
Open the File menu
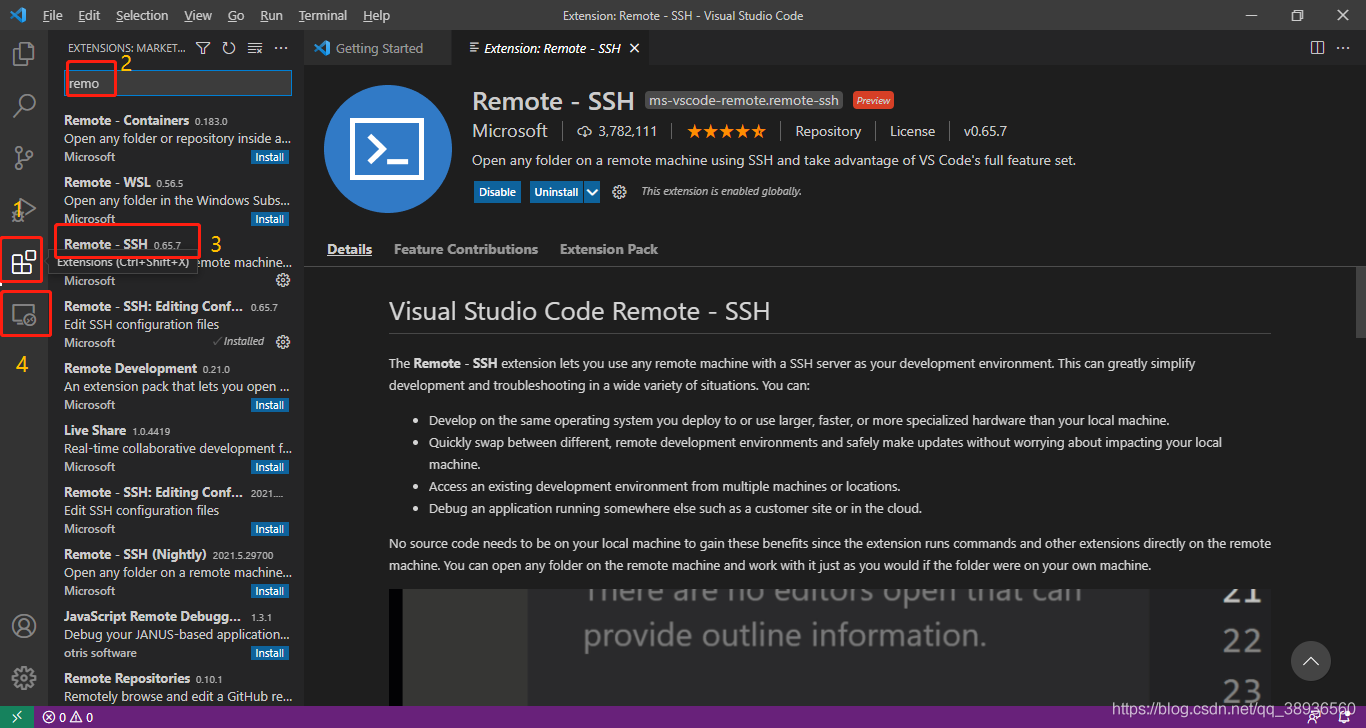pyautogui.click(x=53, y=15)
